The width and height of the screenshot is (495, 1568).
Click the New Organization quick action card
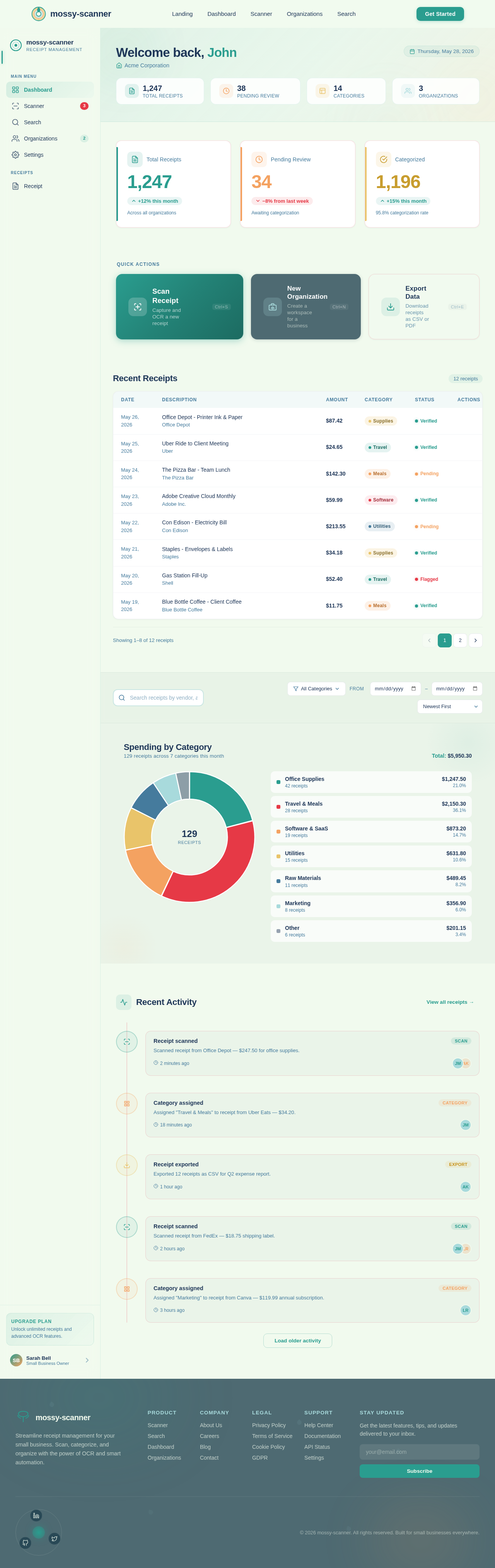click(x=306, y=307)
